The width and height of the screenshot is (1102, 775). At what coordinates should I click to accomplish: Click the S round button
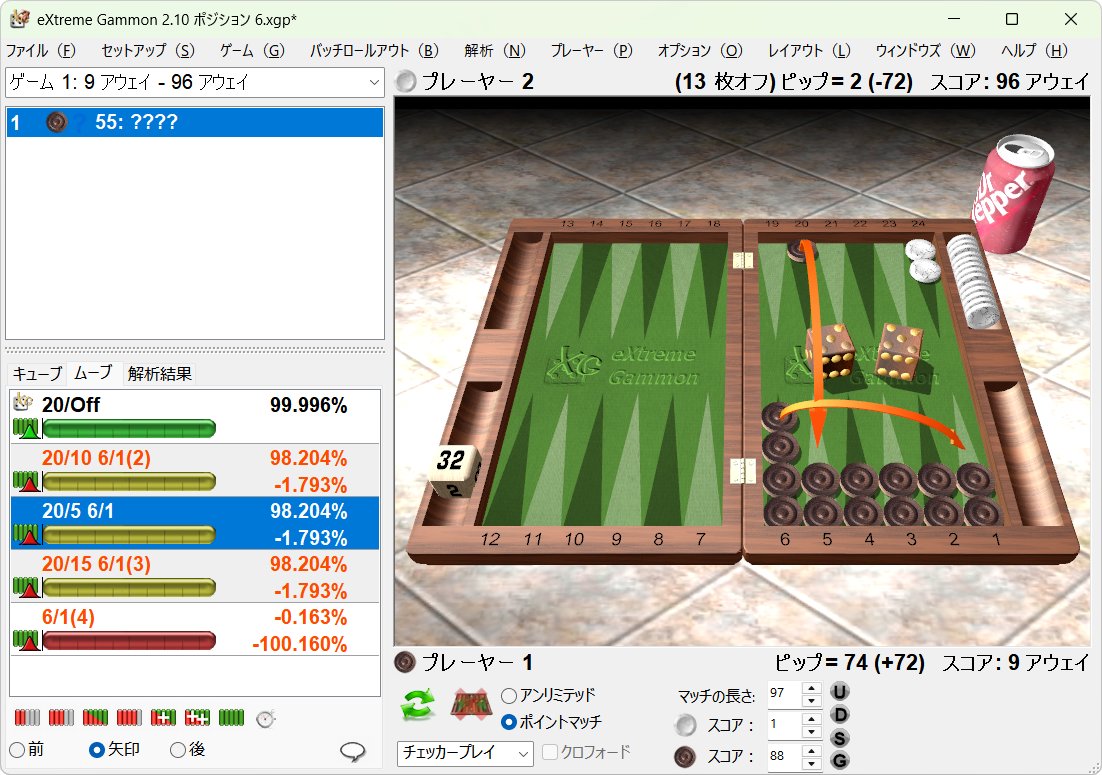pos(839,738)
